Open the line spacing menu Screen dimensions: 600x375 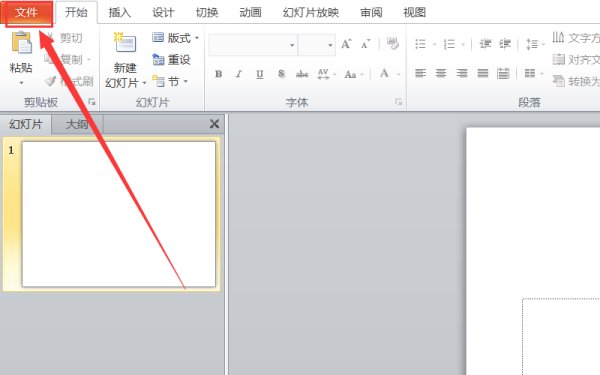click(535, 44)
